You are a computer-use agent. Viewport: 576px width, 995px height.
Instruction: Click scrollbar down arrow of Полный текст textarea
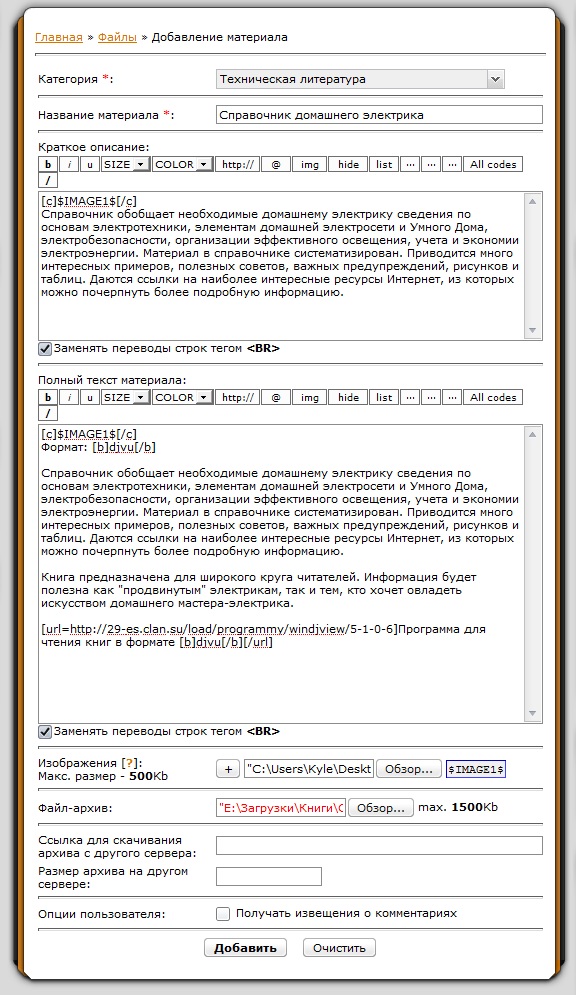(x=532, y=713)
